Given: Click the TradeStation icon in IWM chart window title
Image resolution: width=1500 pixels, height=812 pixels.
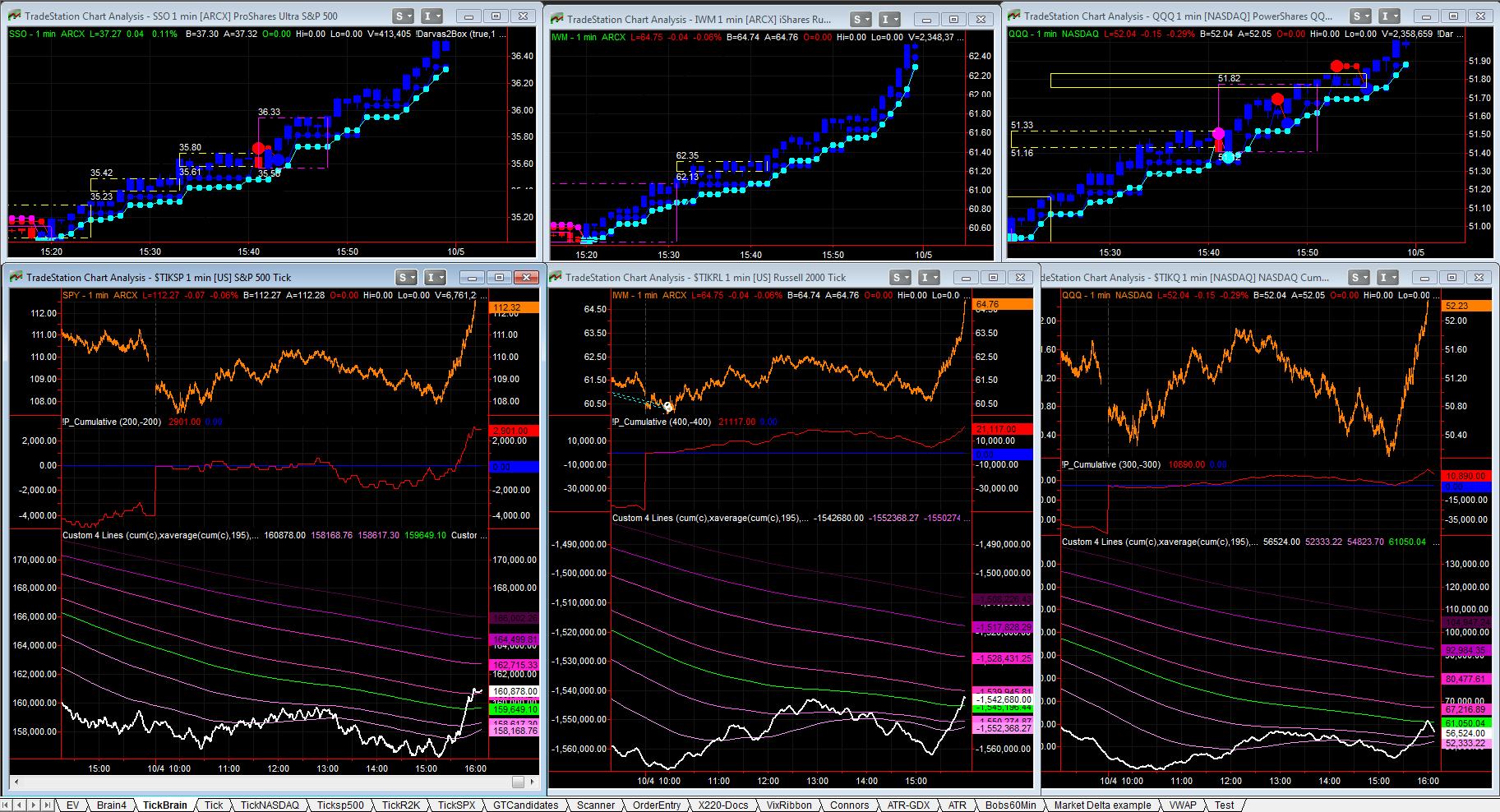Looking at the screenshot, I should click(556, 20).
